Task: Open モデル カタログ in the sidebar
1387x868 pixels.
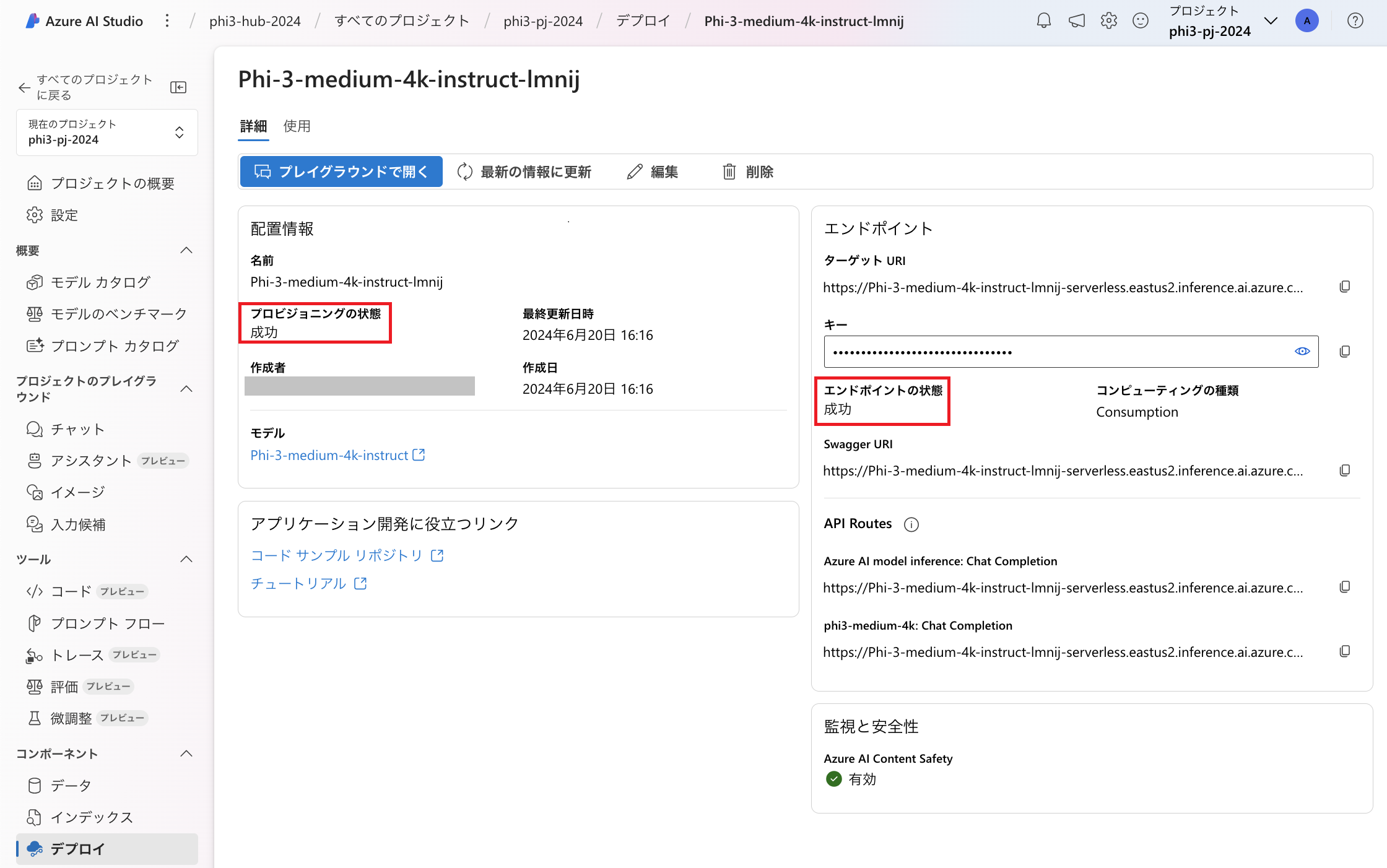Action: (x=107, y=282)
